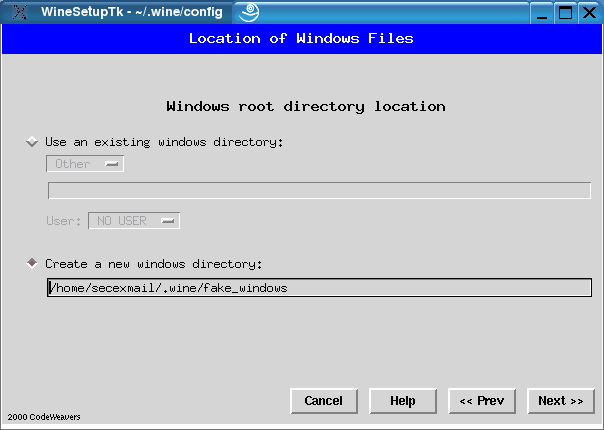The image size is (604, 430).
Task: Close the WineSetupTk window
Action: (x=589, y=13)
